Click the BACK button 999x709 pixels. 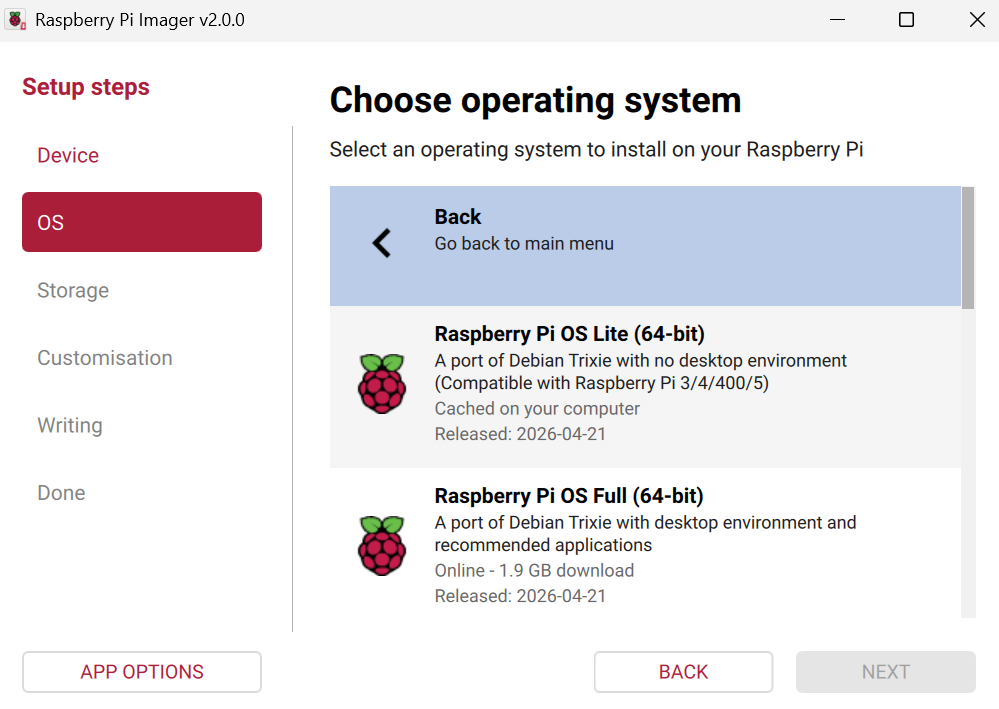(x=683, y=671)
